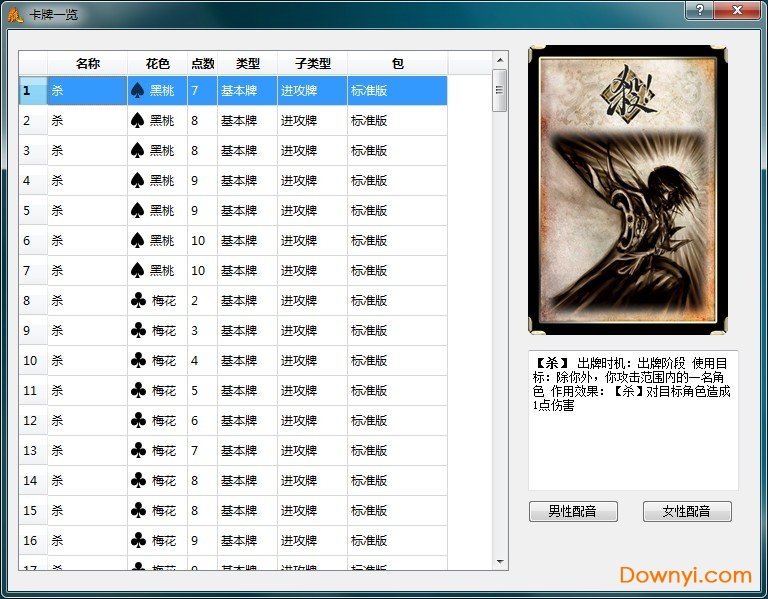Select row header number 1

click(33, 91)
